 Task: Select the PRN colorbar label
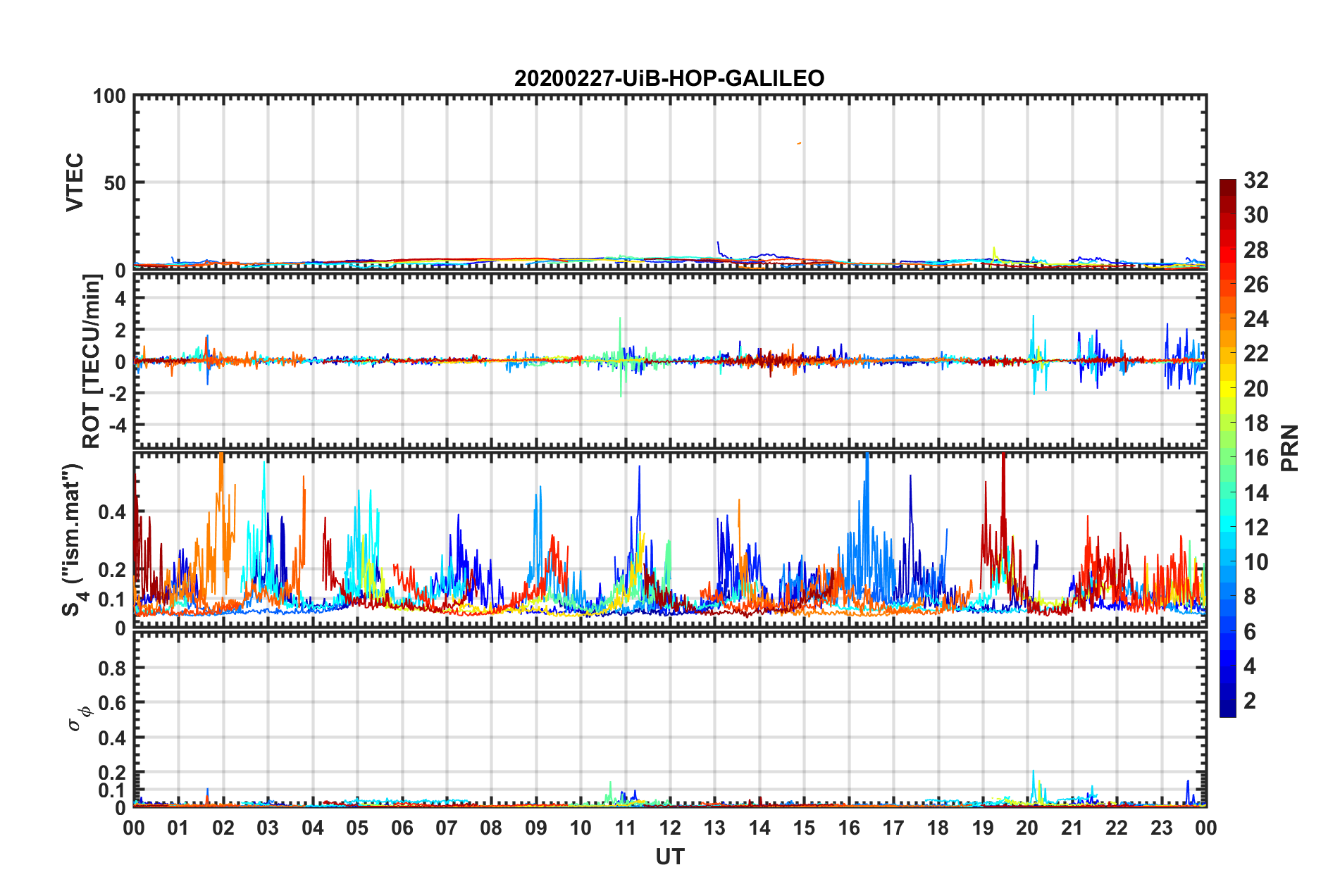point(1290,448)
